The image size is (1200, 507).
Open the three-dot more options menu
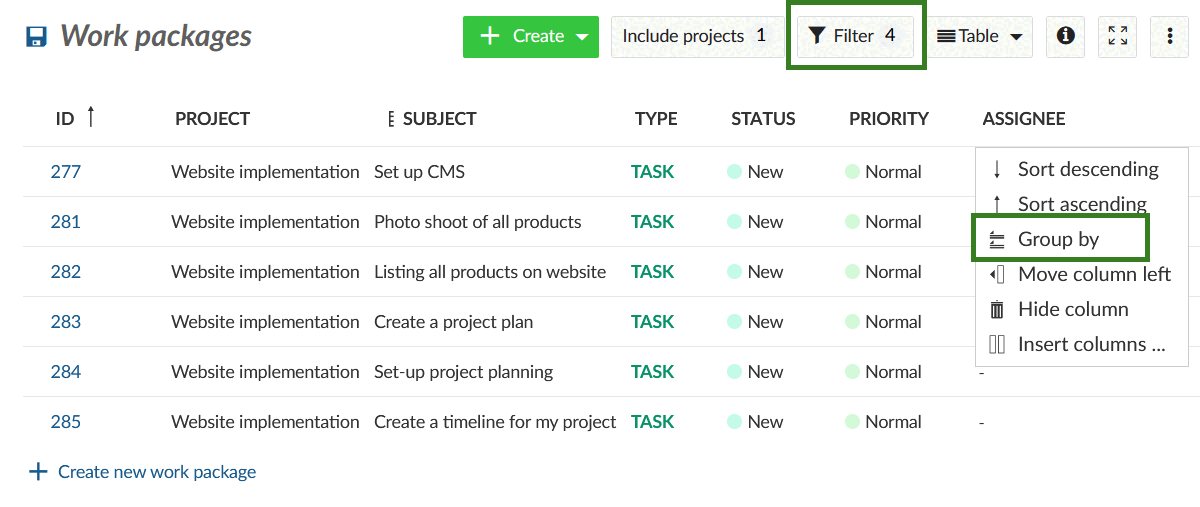click(x=1170, y=36)
